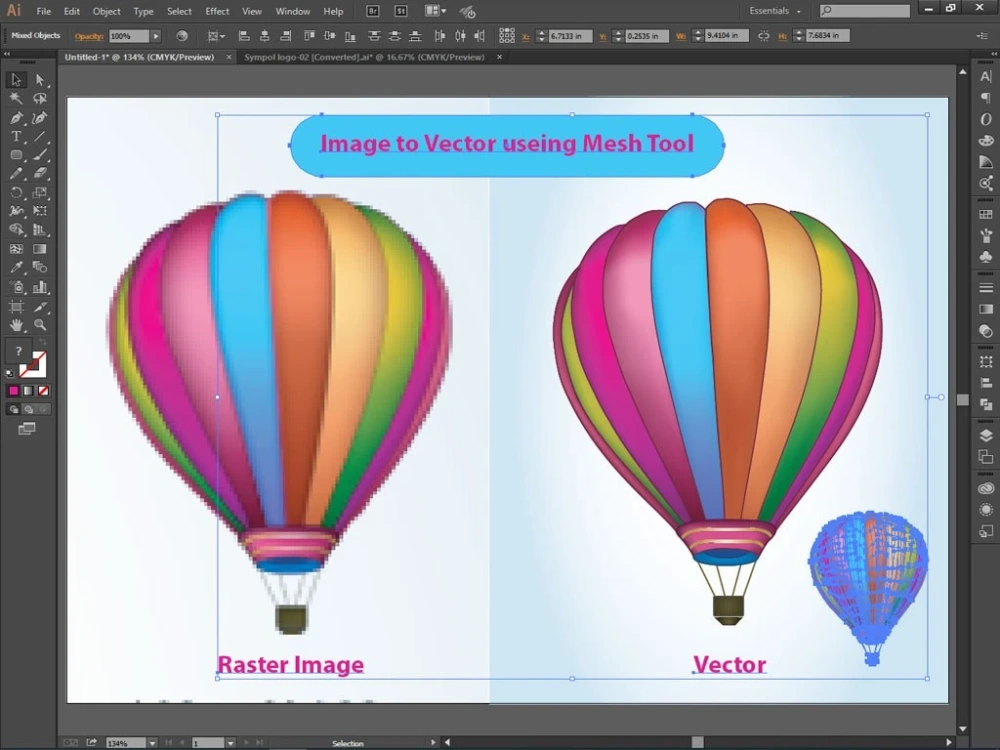The width and height of the screenshot is (1000, 750).
Task: Select the Eyedropper tool
Action: (x=16, y=267)
